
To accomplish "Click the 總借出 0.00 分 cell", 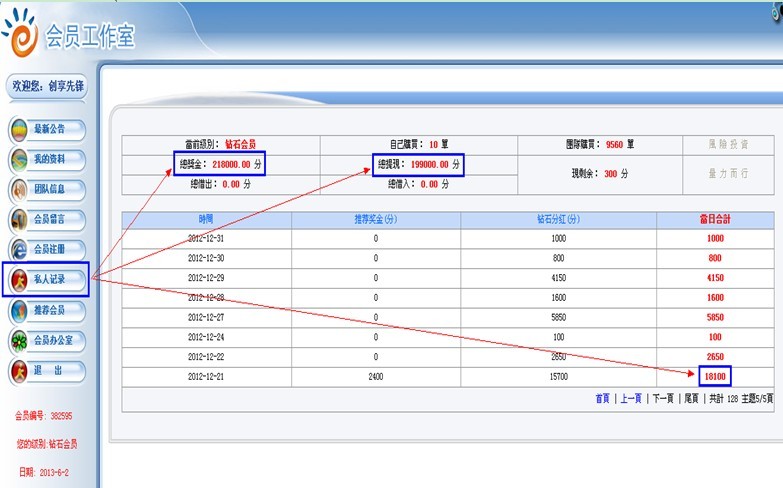I will pyautogui.click(x=220, y=184).
